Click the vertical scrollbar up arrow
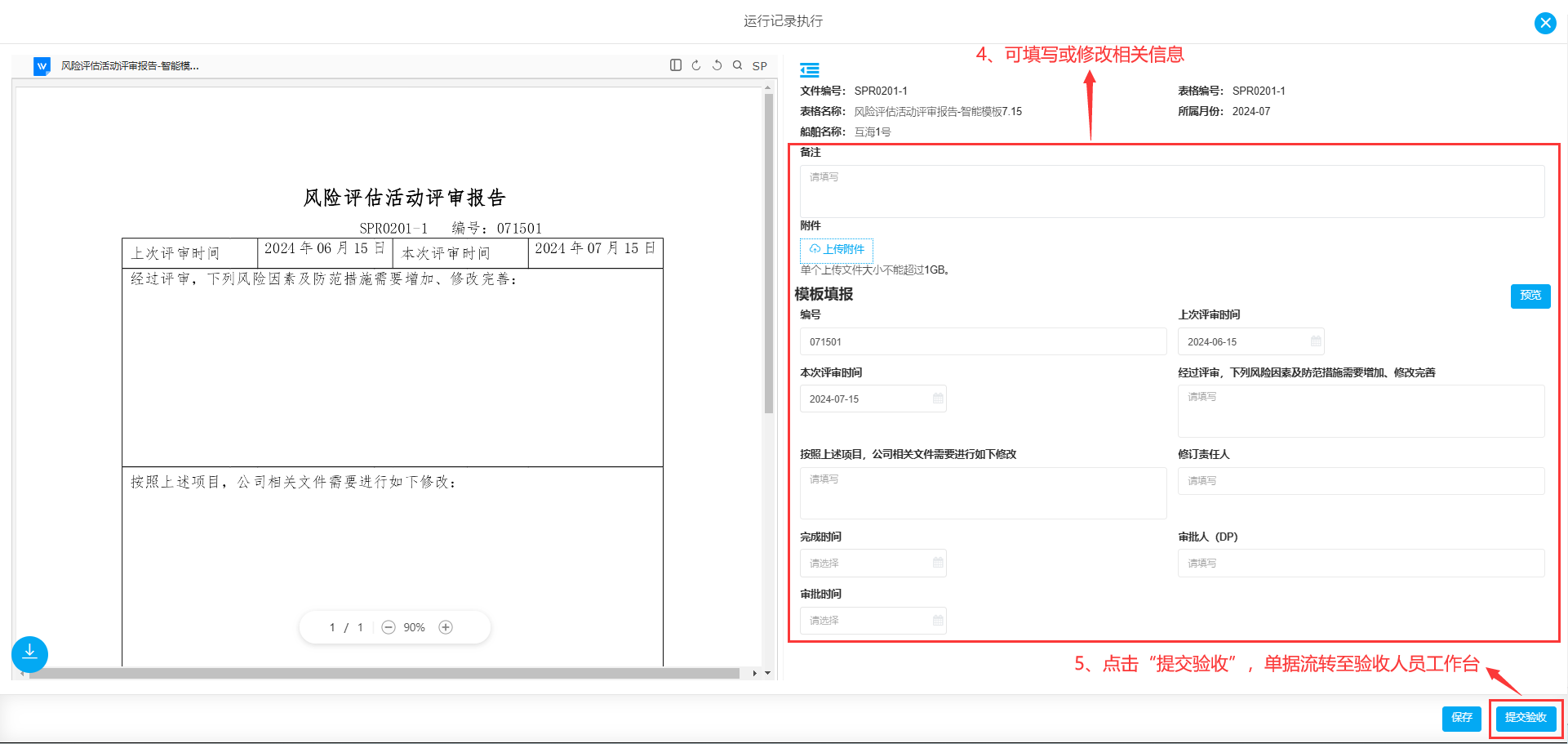 pyautogui.click(x=768, y=86)
